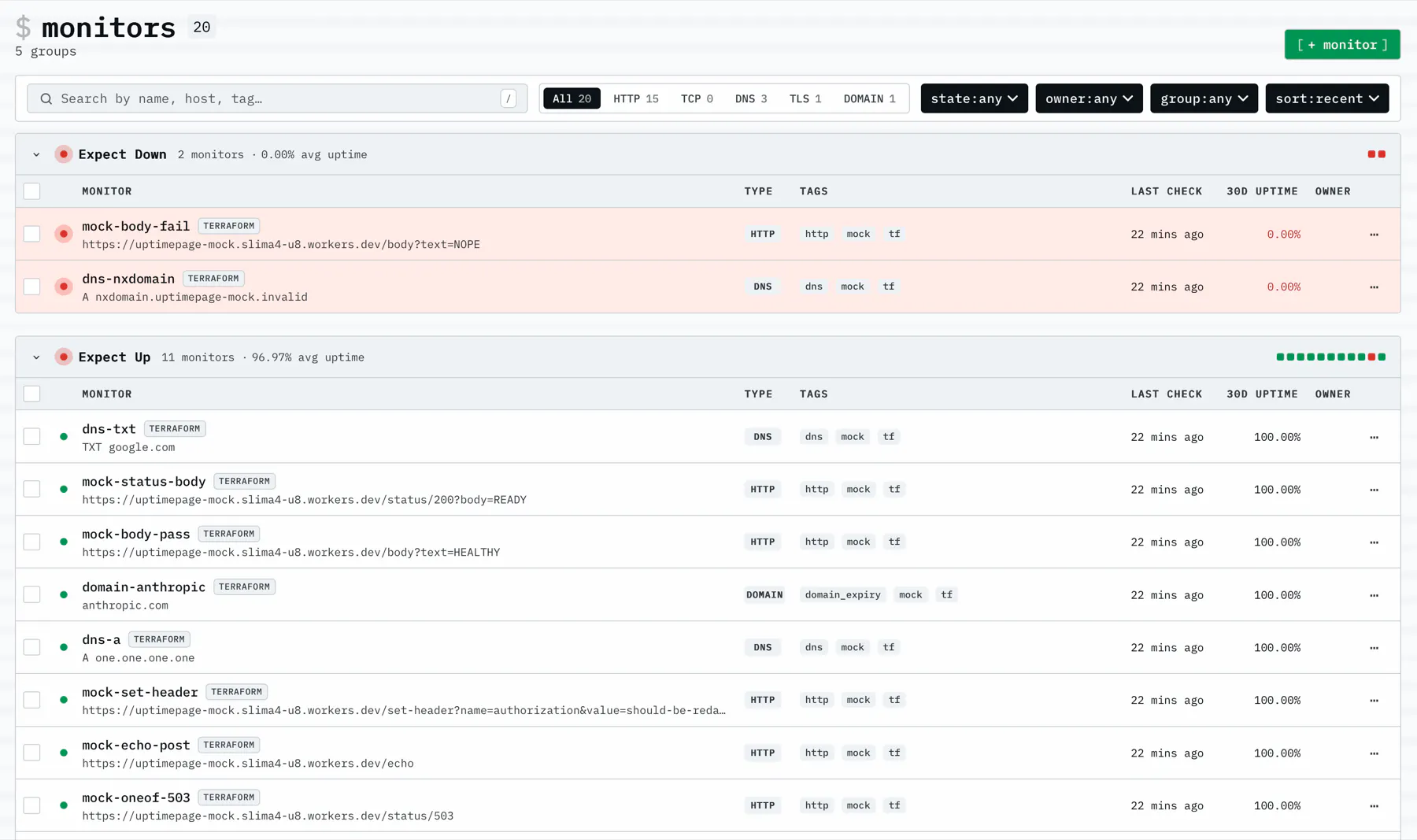Image resolution: width=1417 pixels, height=840 pixels.
Task: Collapse the Expect Up group
Action: click(x=36, y=357)
